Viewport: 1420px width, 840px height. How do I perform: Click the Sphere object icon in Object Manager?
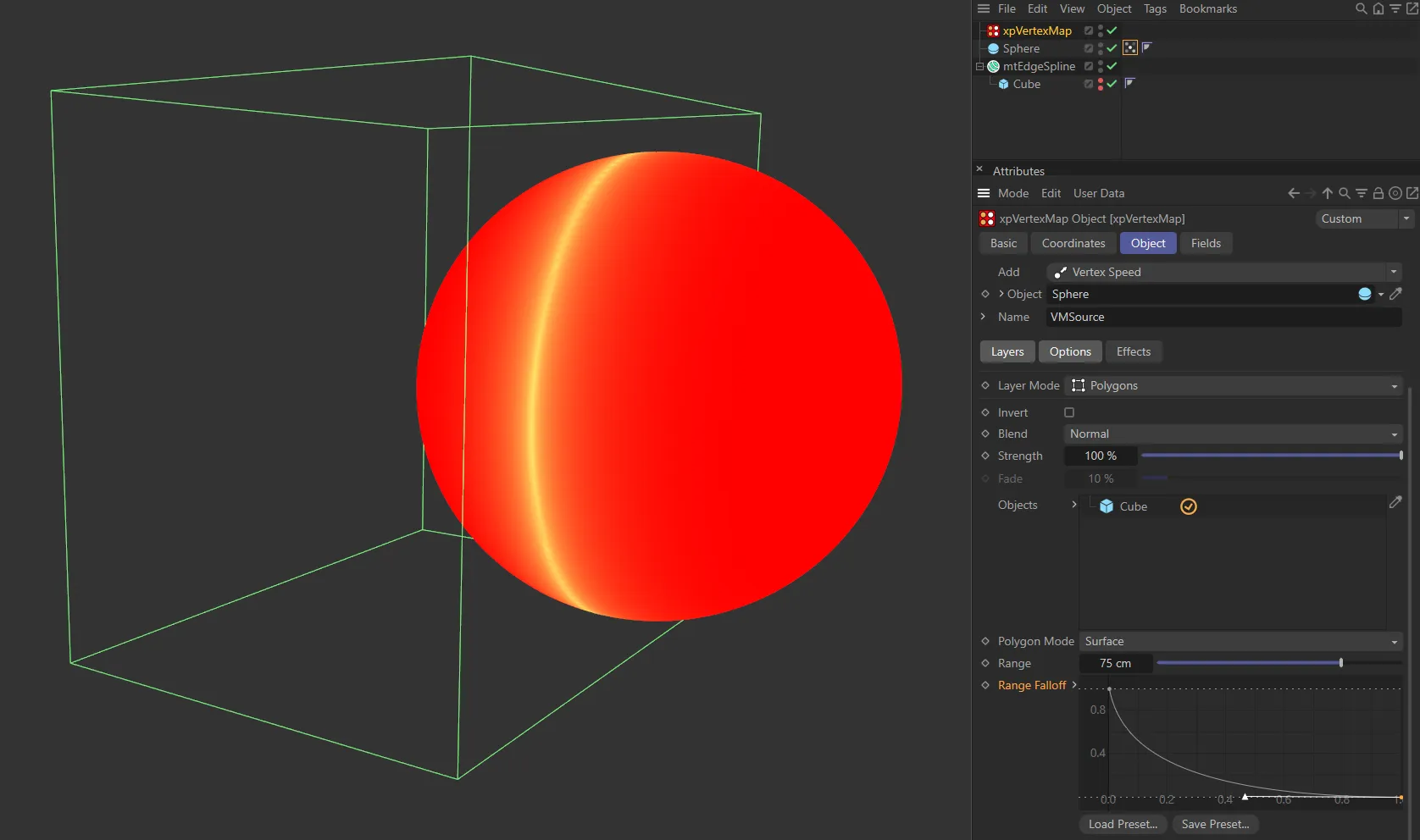[993, 48]
